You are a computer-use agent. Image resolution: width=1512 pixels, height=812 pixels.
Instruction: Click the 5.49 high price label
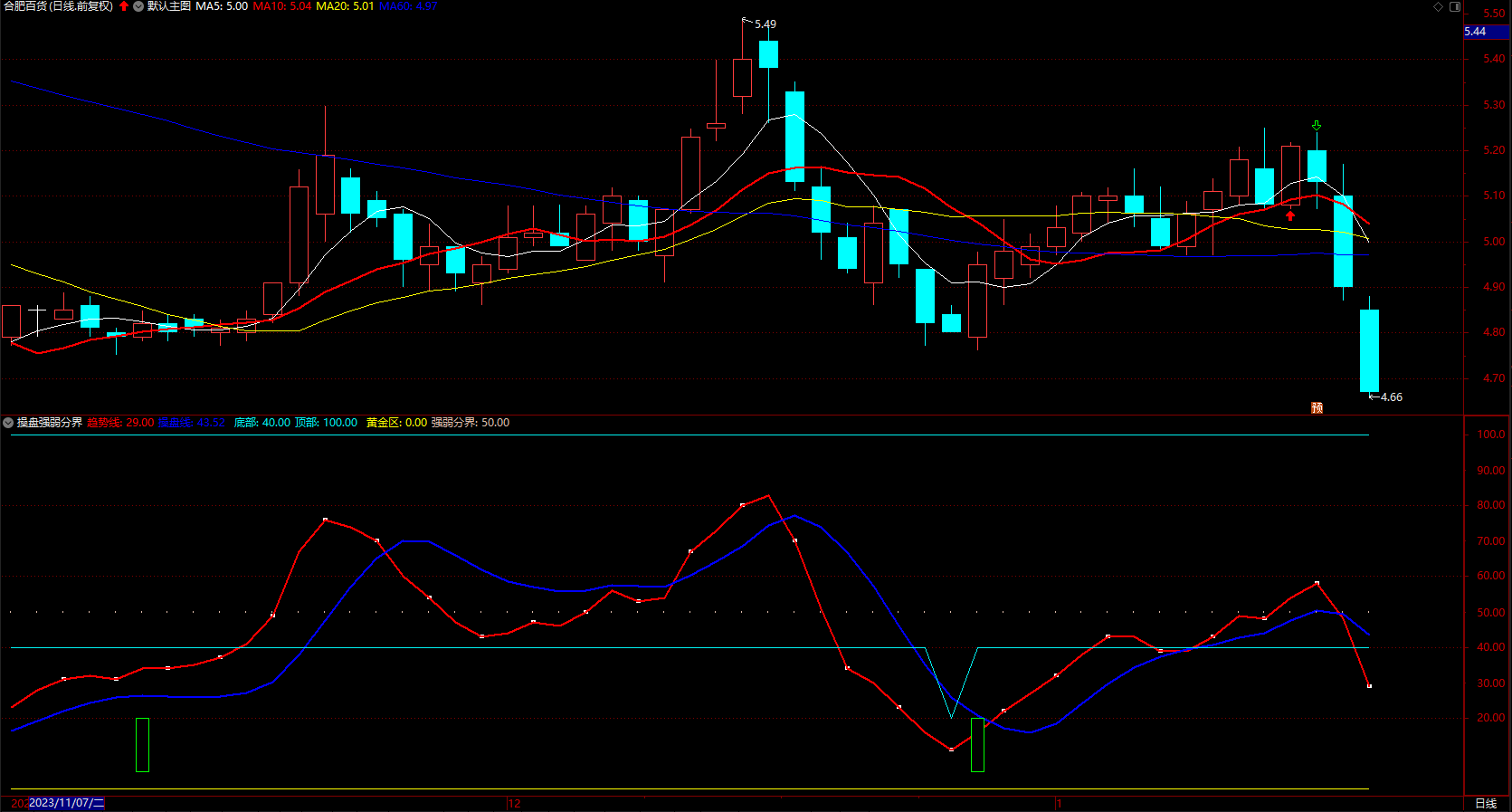coord(766,24)
